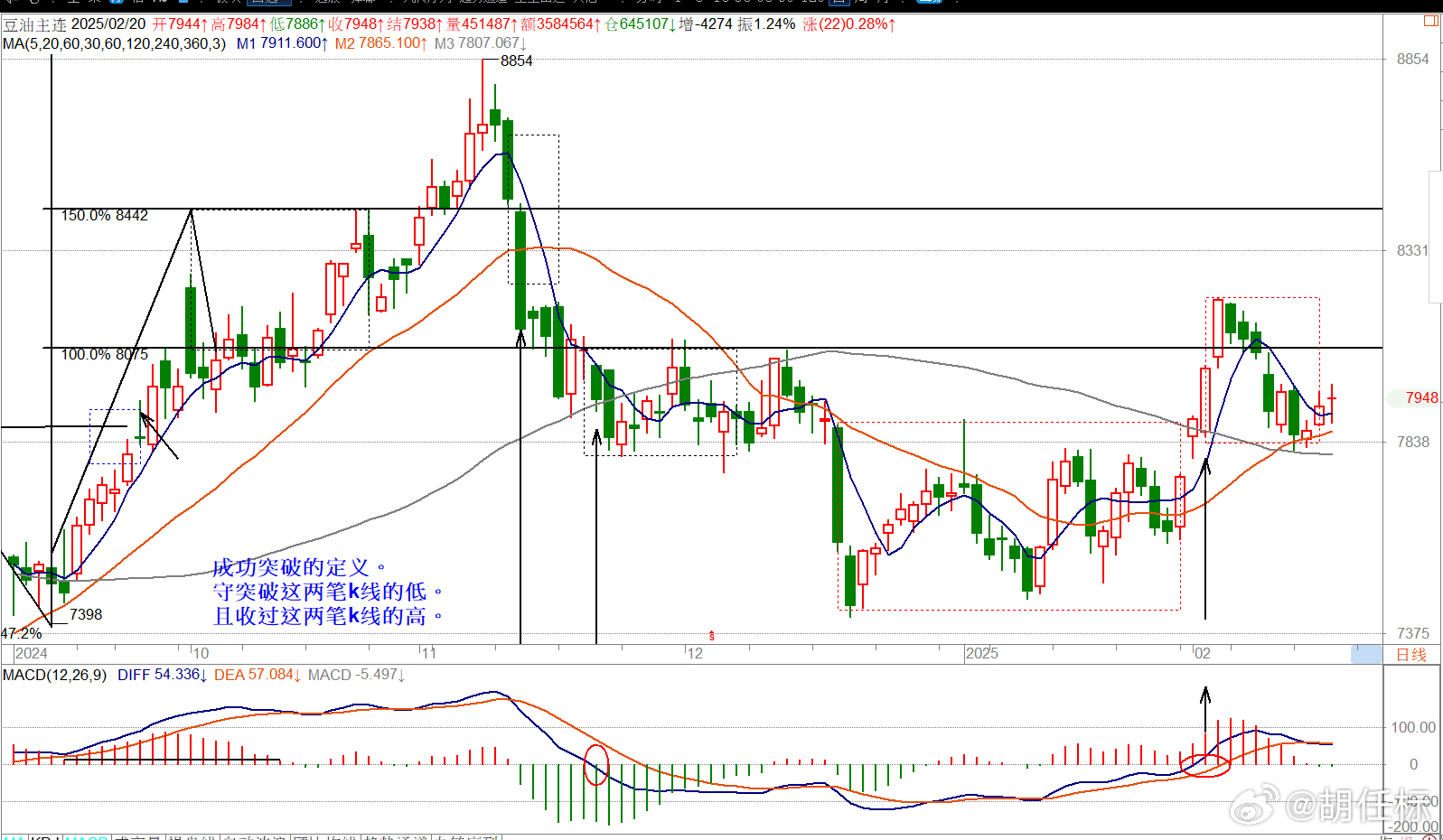
Task: Click the 7948 current price tag
Action: 1421,398
